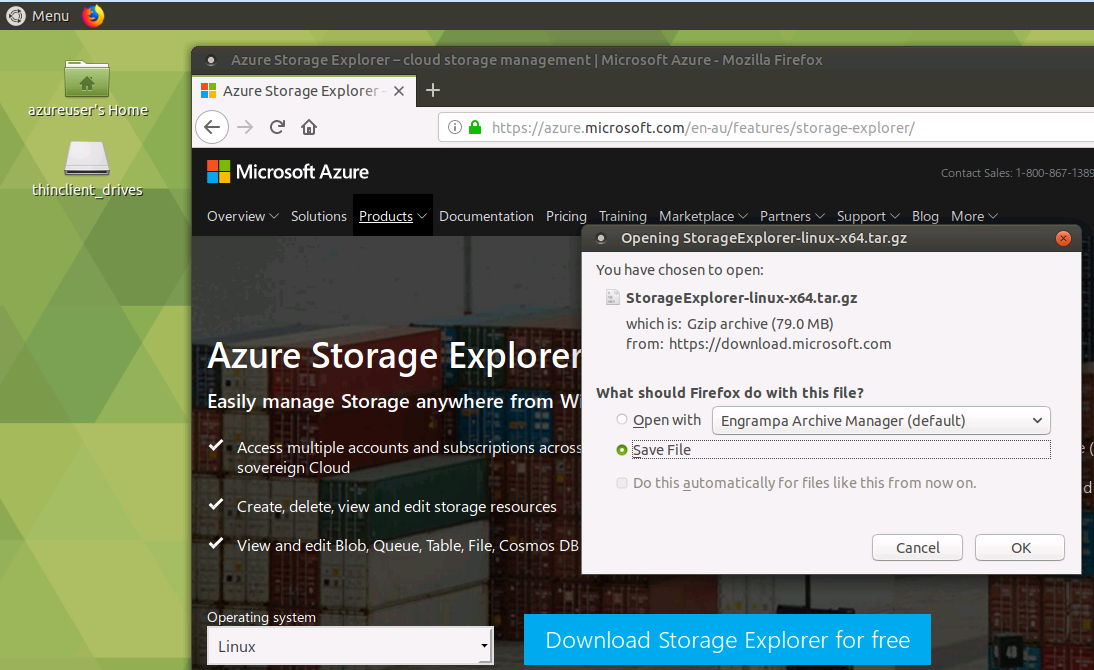Screen dimensions: 1094x670
Task: Go back with the browser back arrow
Action: tap(212, 127)
